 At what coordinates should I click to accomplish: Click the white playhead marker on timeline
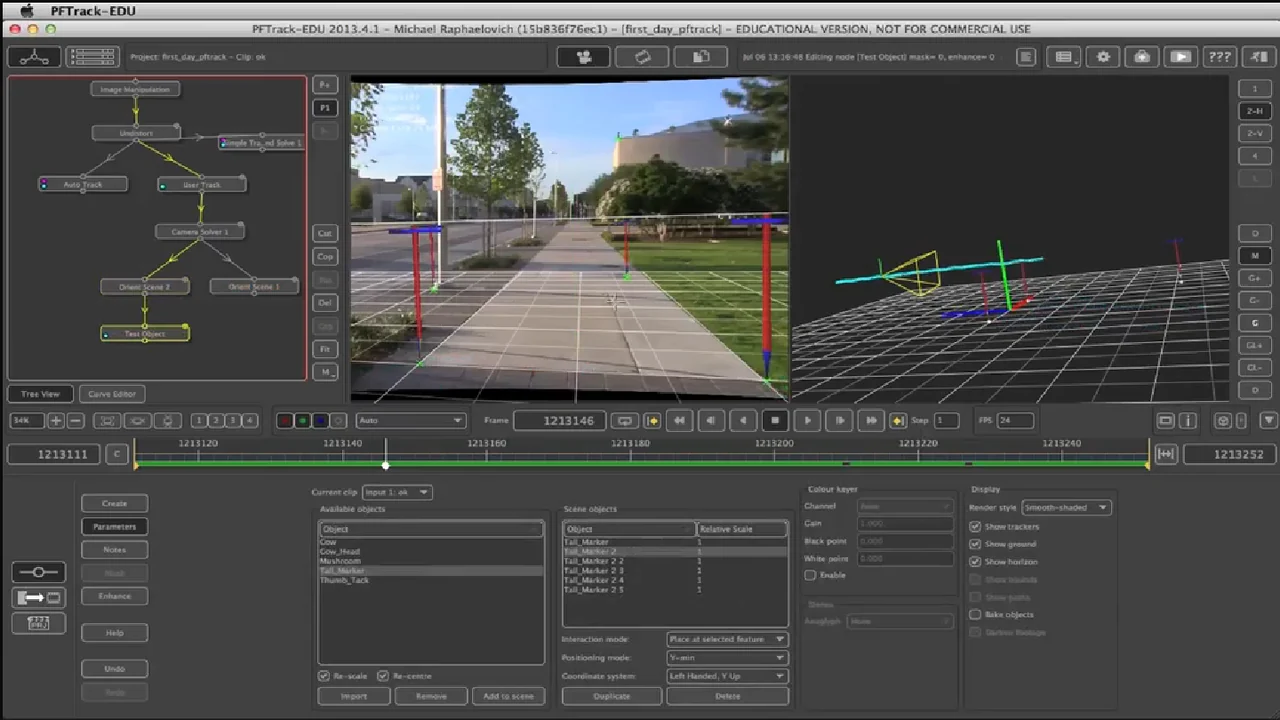pyautogui.click(x=385, y=465)
